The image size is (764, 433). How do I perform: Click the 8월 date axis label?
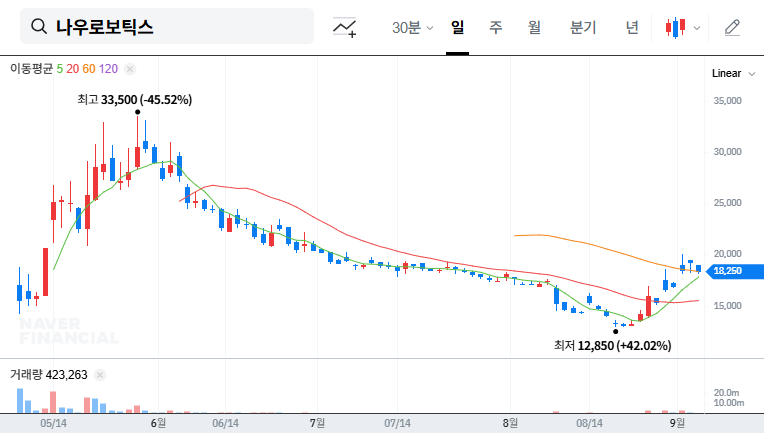point(510,423)
